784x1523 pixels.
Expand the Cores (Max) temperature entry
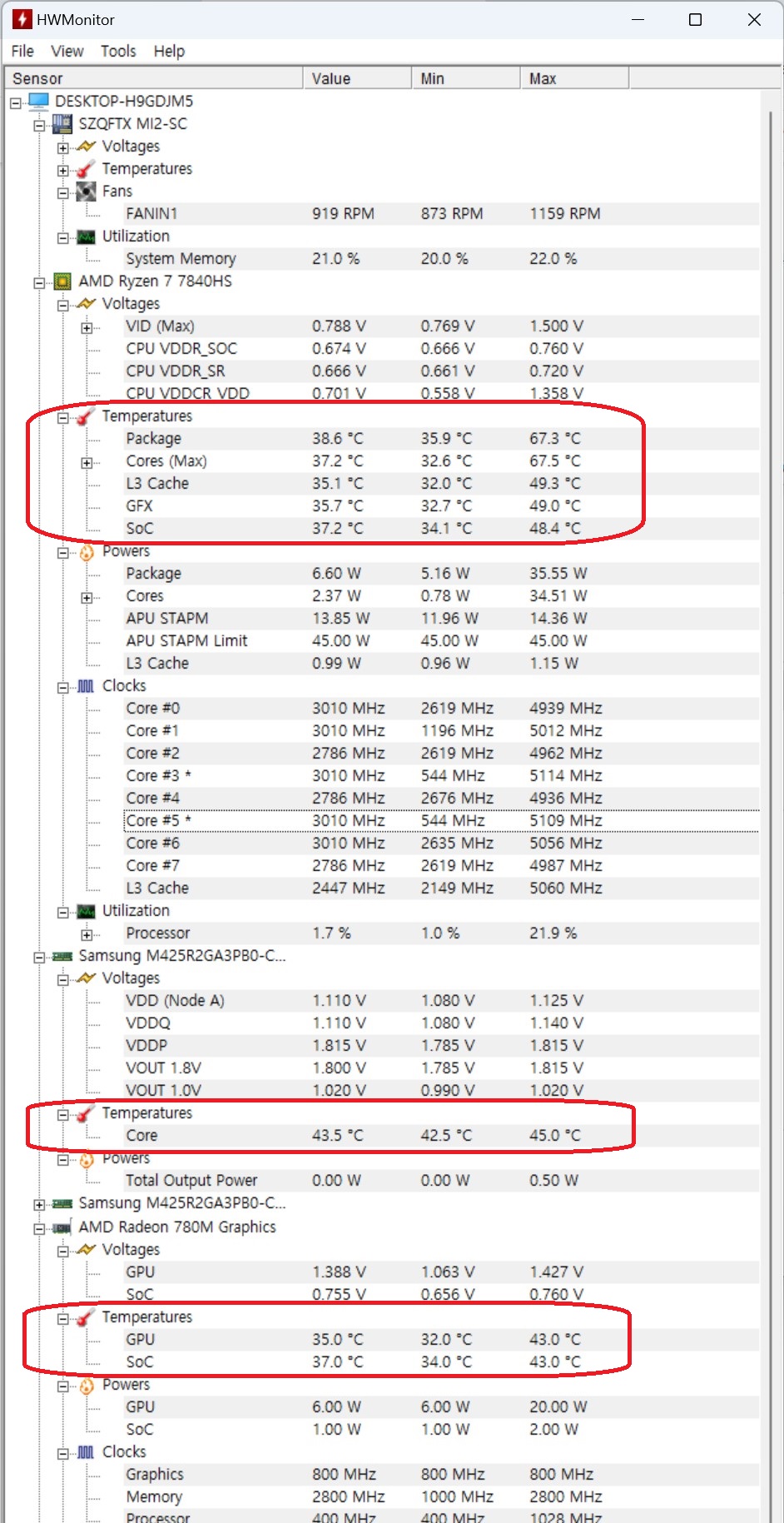[87, 463]
